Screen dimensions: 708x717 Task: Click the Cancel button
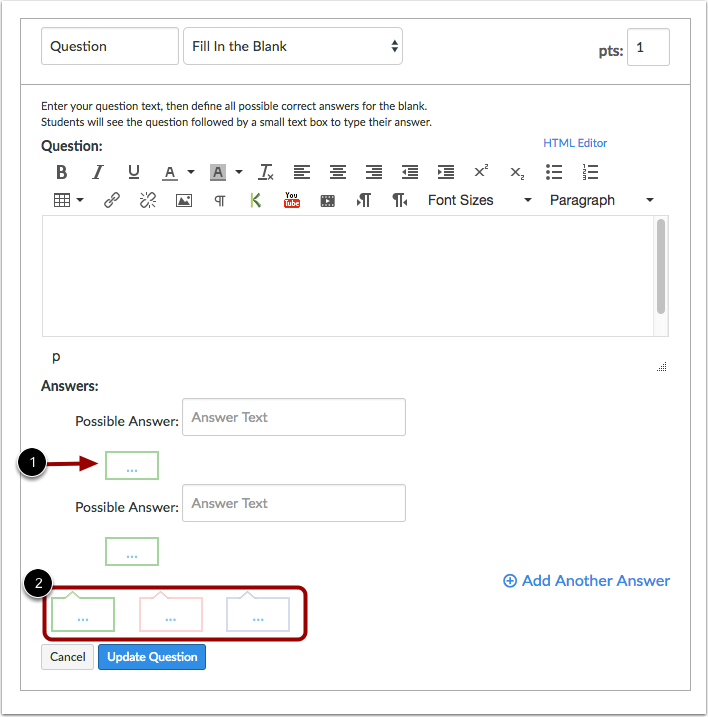67,657
